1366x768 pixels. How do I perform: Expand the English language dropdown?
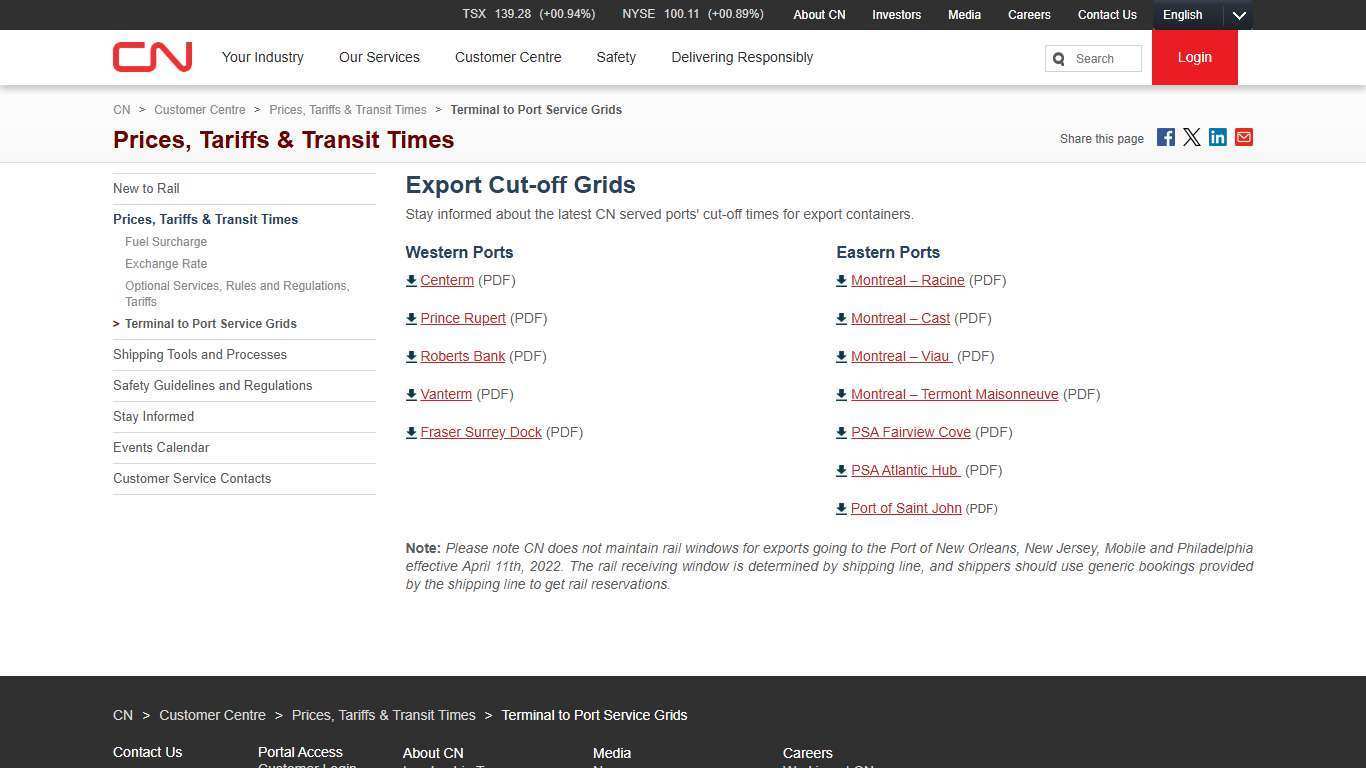click(1238, 15)
